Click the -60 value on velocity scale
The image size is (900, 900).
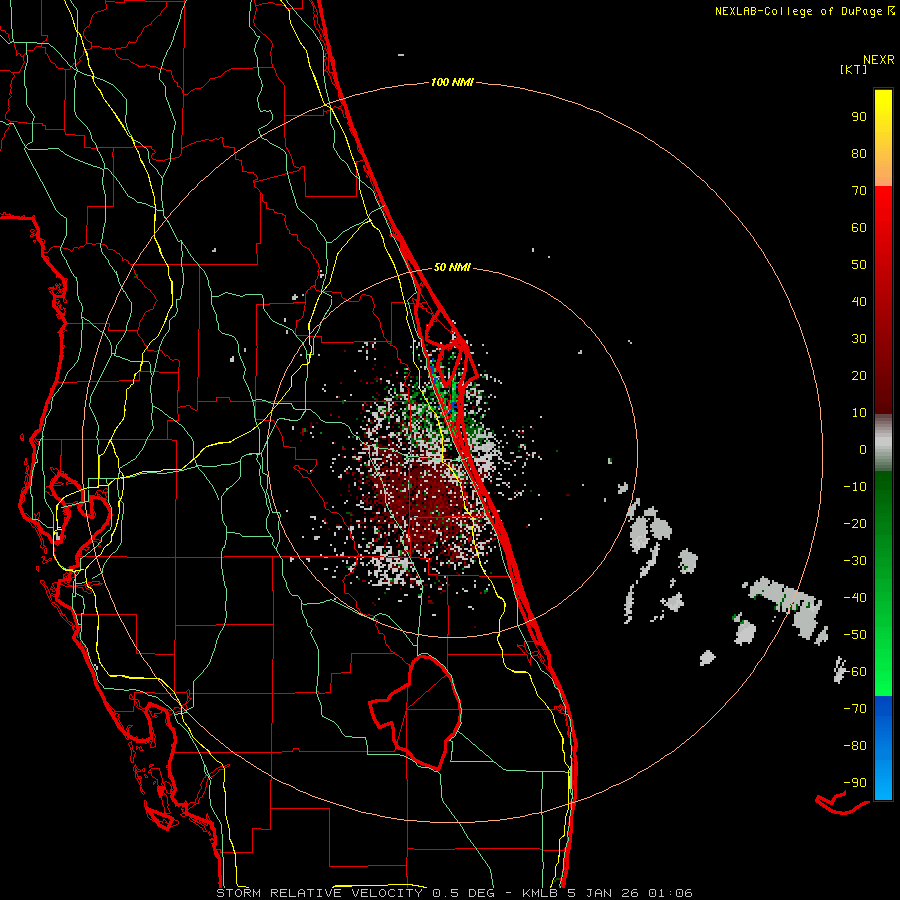[855, 672]
